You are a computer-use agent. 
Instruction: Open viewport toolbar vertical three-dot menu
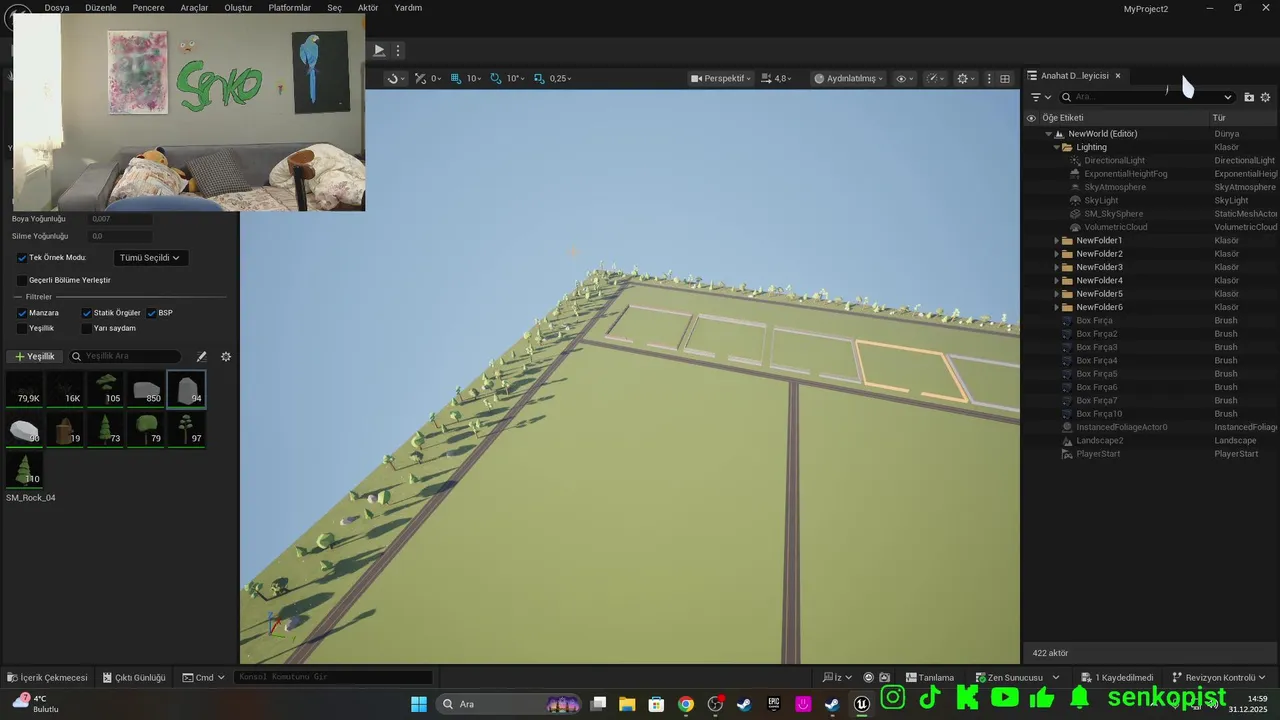pos(989,78)
